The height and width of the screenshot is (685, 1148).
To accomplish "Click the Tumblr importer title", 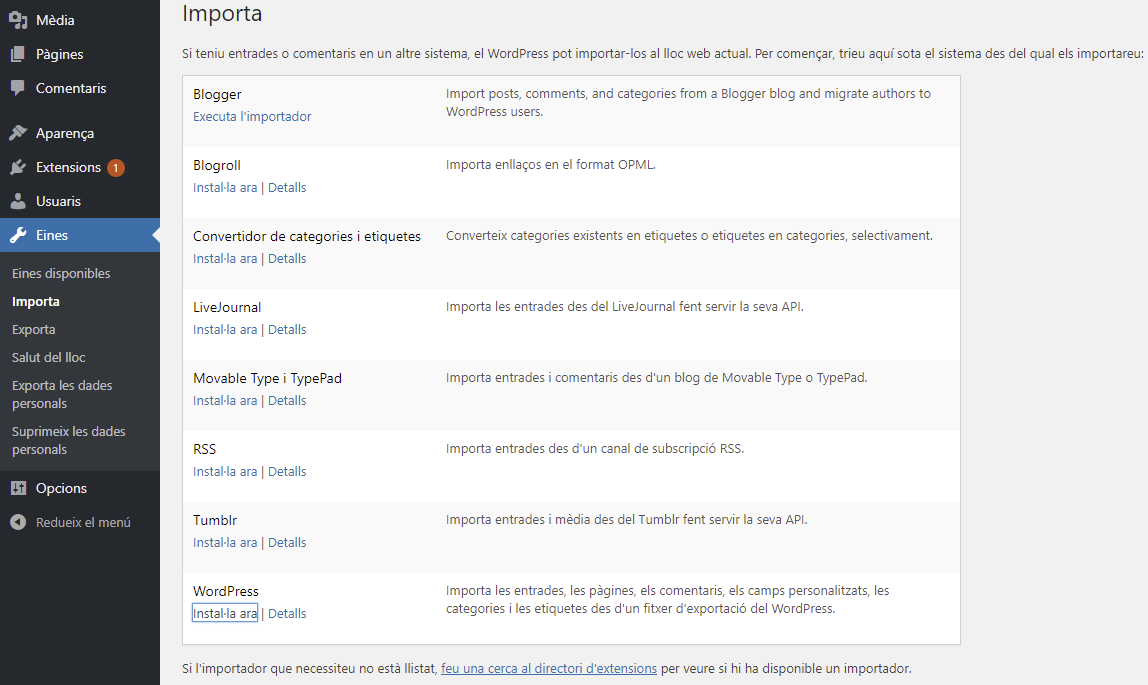I will [x=215, y=520].
